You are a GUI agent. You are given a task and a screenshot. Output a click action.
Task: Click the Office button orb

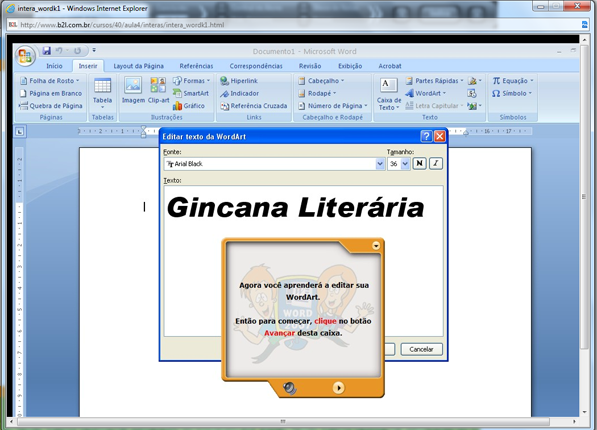click(x=25, y=56)
